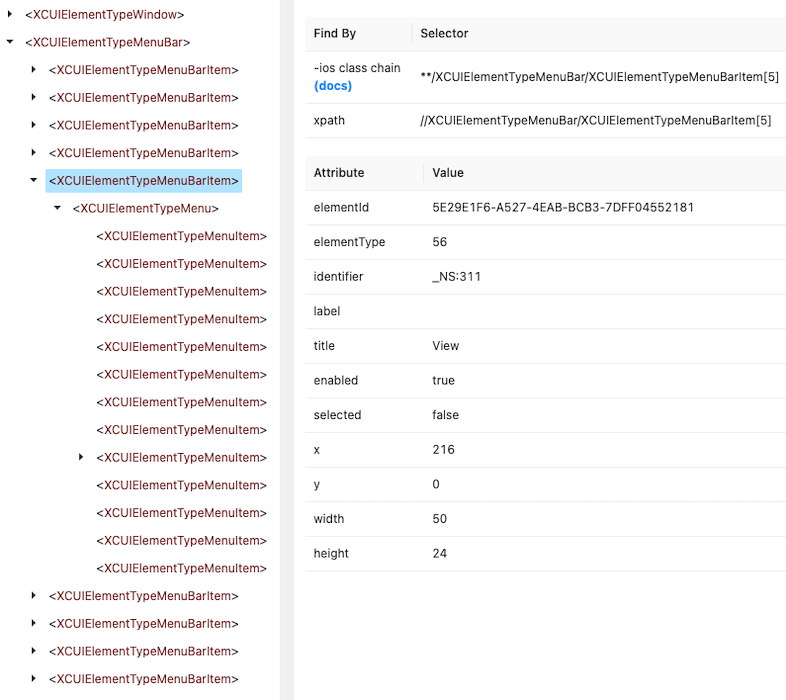Collapse the XCUIElementTypeMenuBar node arrow
The width and height of the screenshot is (786, 700).
(x=10, y=42)
